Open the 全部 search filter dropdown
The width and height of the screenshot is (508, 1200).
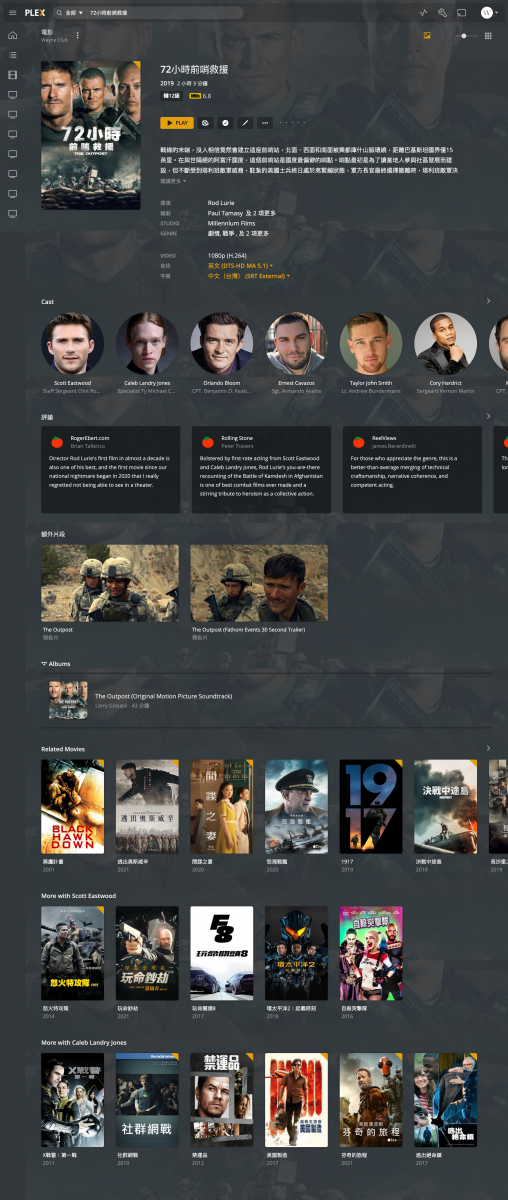click(x=72, y=13)
